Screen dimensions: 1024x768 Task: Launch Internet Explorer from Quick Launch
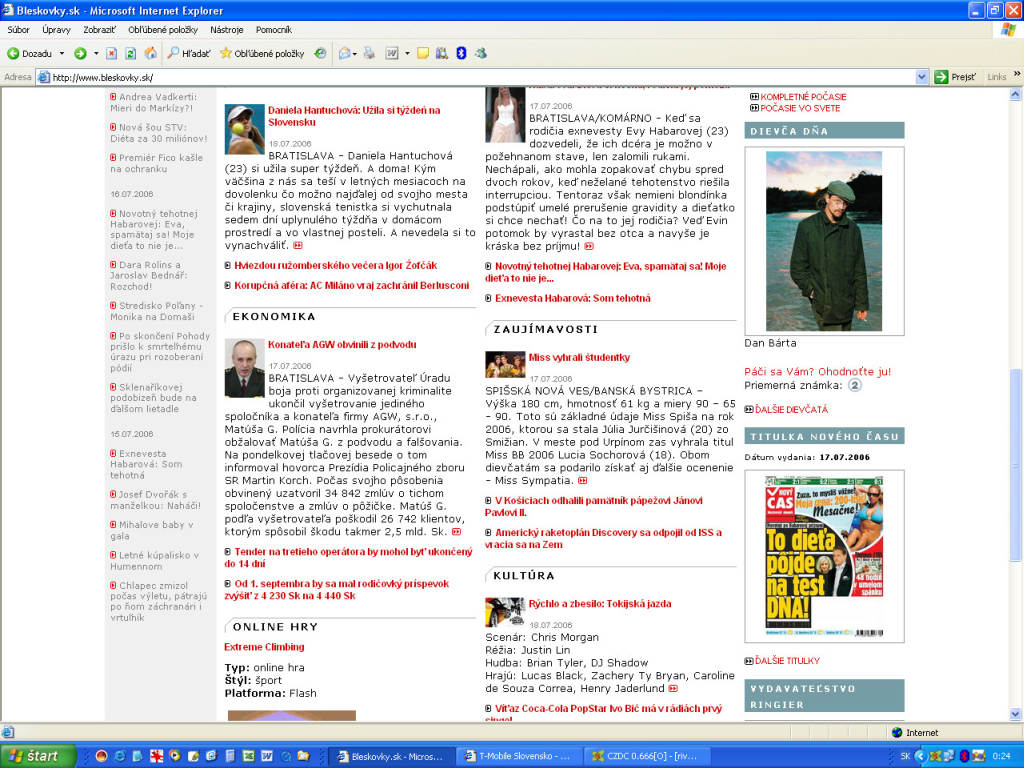(120, 756)
